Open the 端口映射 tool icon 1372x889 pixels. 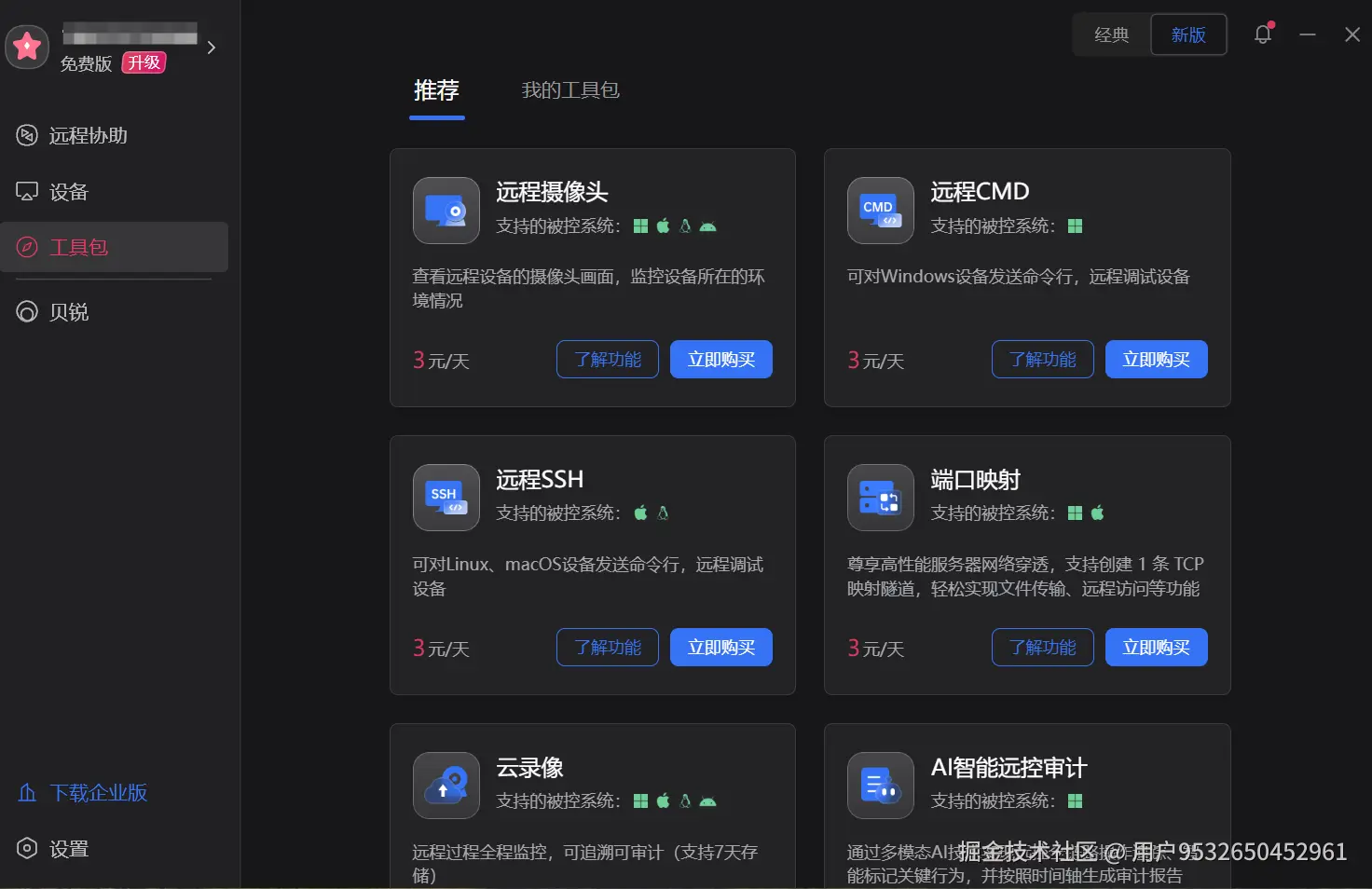tap(881, 498)
